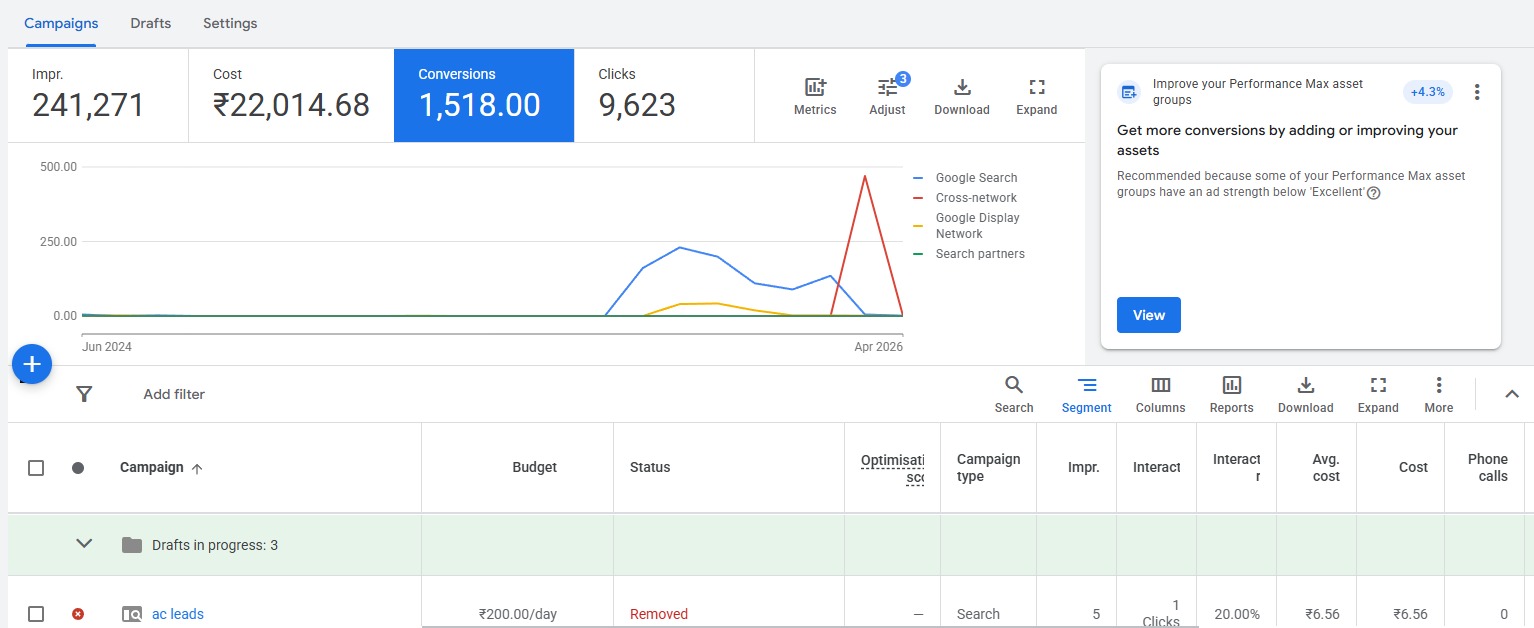Image resolution: width=1534 pixels, height=628 pixels.
Task: Collapse the Drafts in progress group
Action: pyautogui.click(x=84, y=544)
